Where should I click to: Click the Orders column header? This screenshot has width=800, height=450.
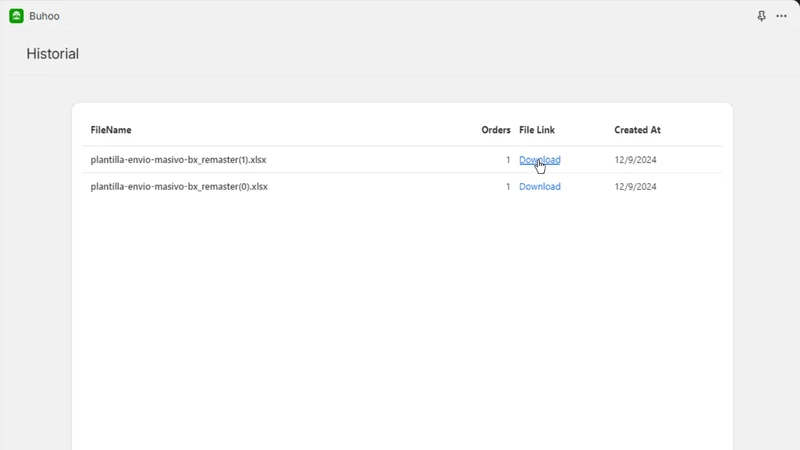(x=495, y=130)
